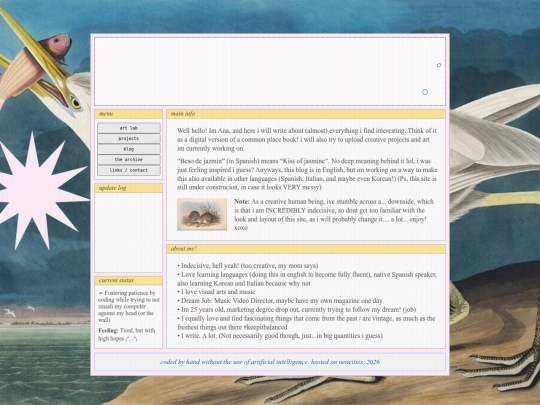Image resolution: width=540 pixels, height=405 pixels.
Task: Click 'Dream Job: Music Video Director' line
Action: point(280,301)
